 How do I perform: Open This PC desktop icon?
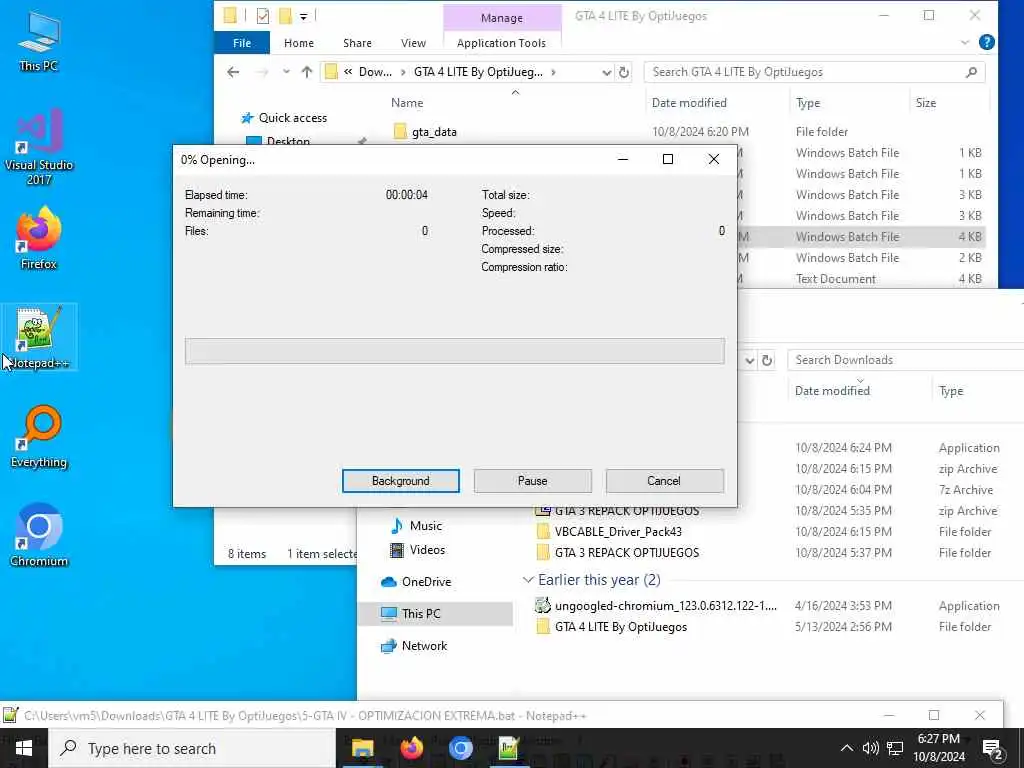(39, 41)
